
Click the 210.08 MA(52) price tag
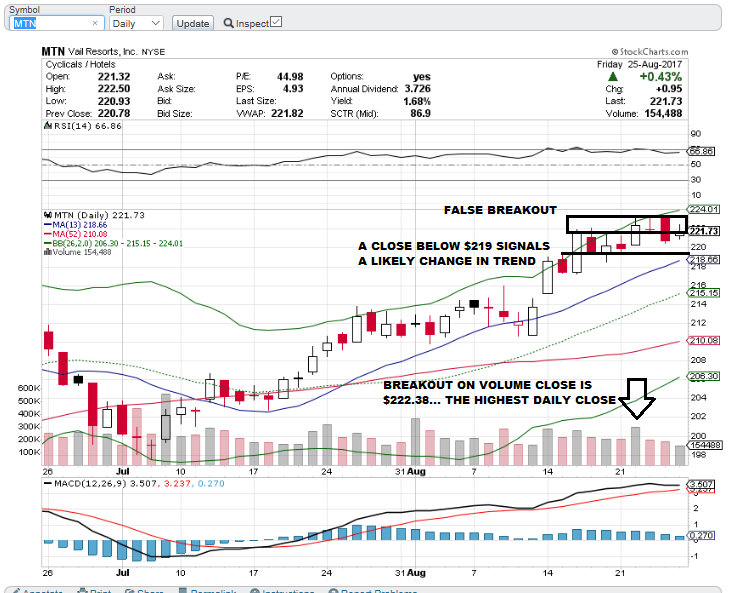pos(703,340)
